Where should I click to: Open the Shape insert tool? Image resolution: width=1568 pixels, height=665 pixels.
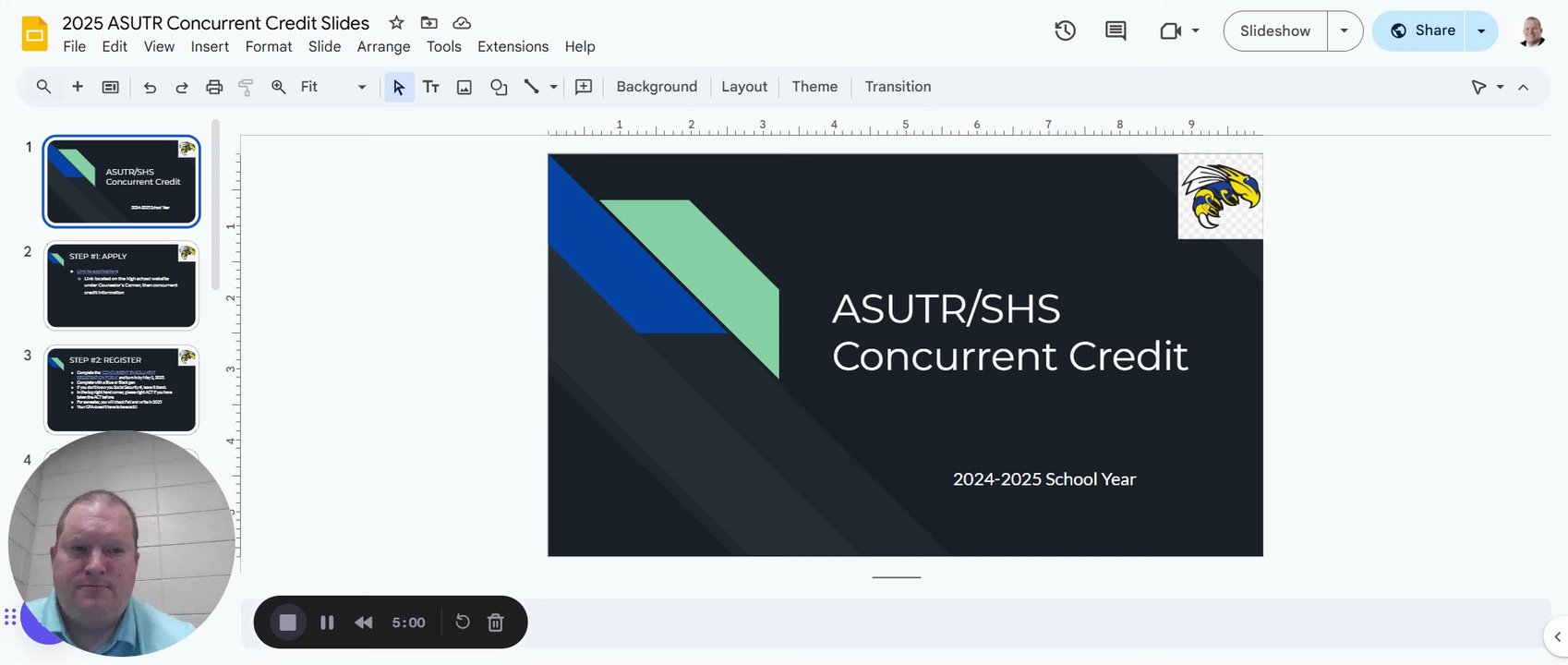tap(499, 87)
